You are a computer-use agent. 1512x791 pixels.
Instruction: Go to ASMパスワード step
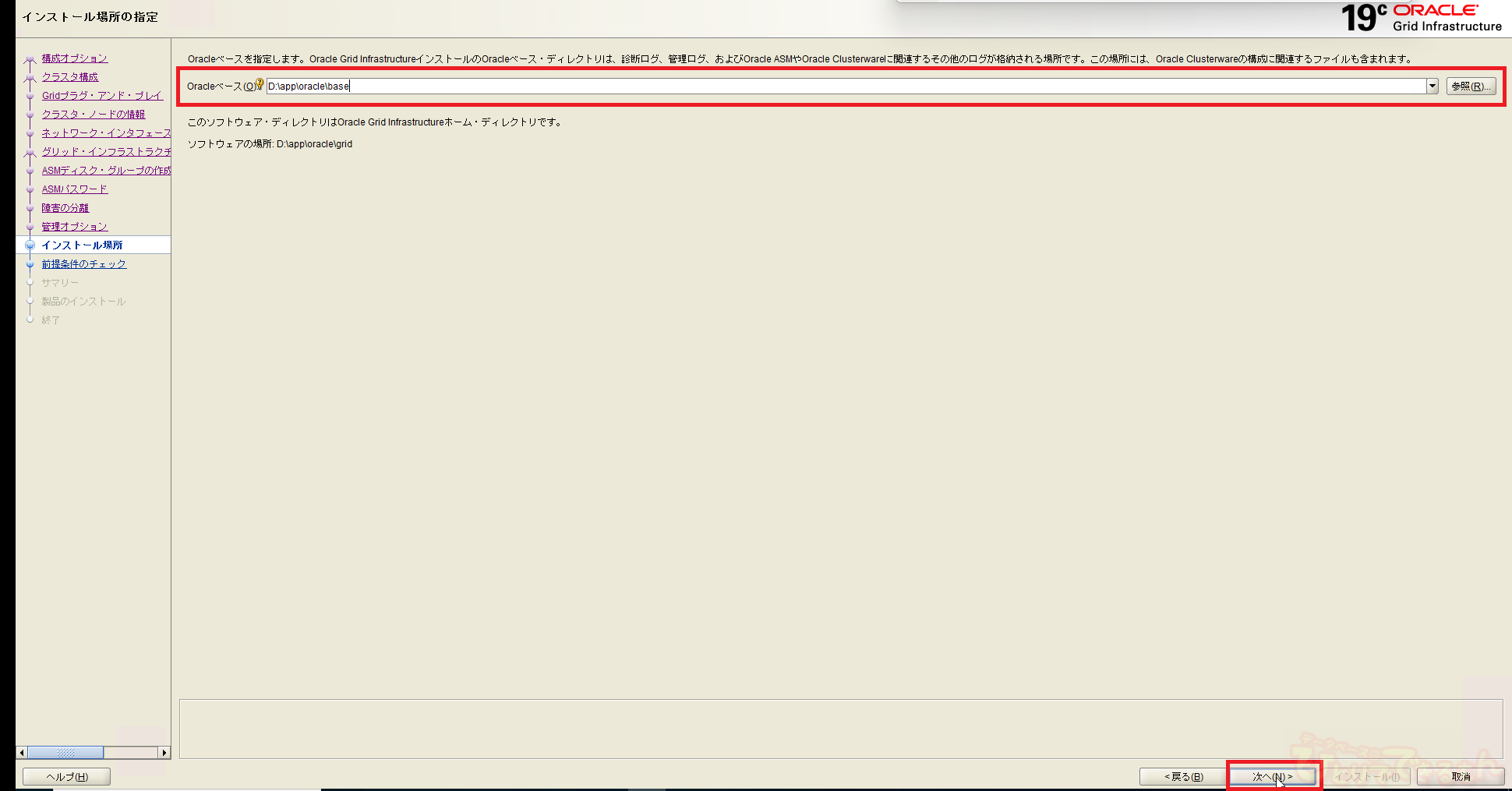click(x=75, y=189)
